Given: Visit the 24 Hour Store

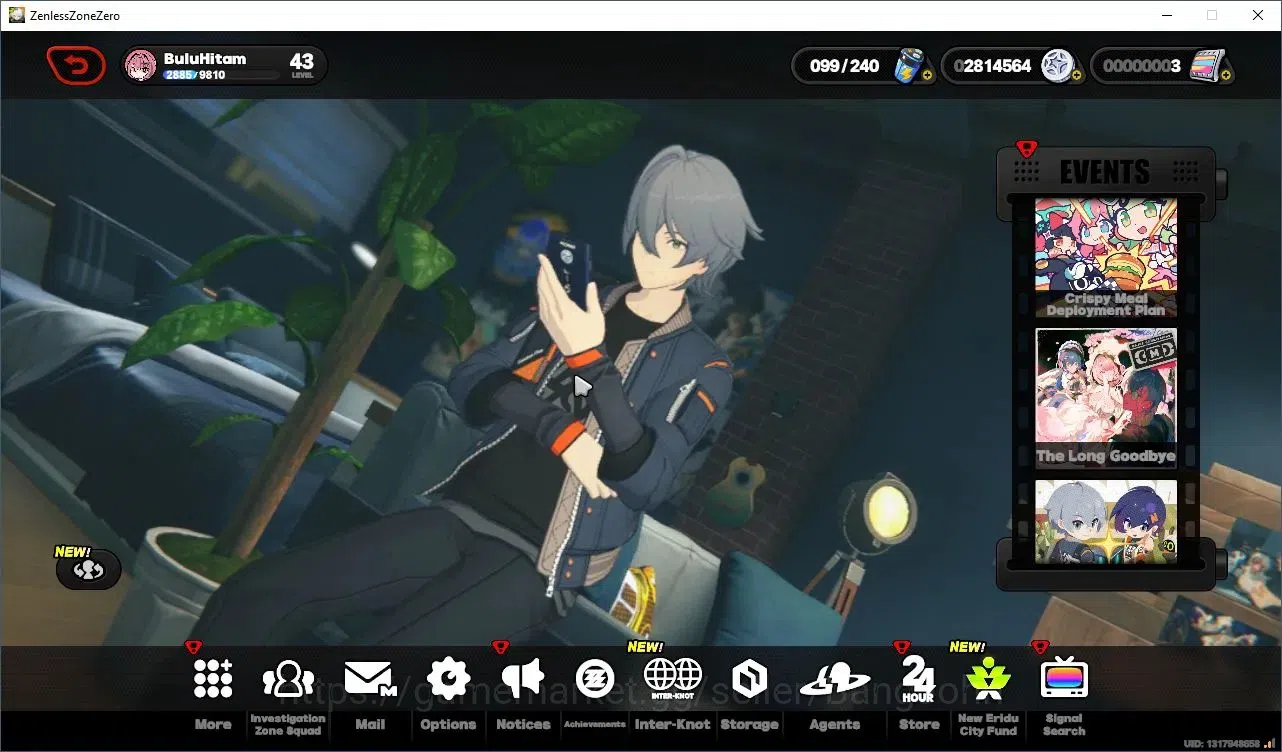Looking at the screenshot, I should coord(918,679).
